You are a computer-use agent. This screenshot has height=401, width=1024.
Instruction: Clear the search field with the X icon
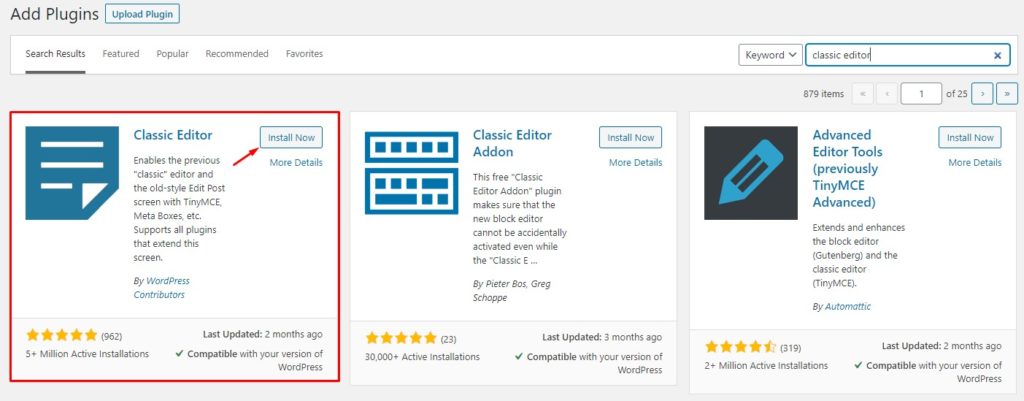997,56
